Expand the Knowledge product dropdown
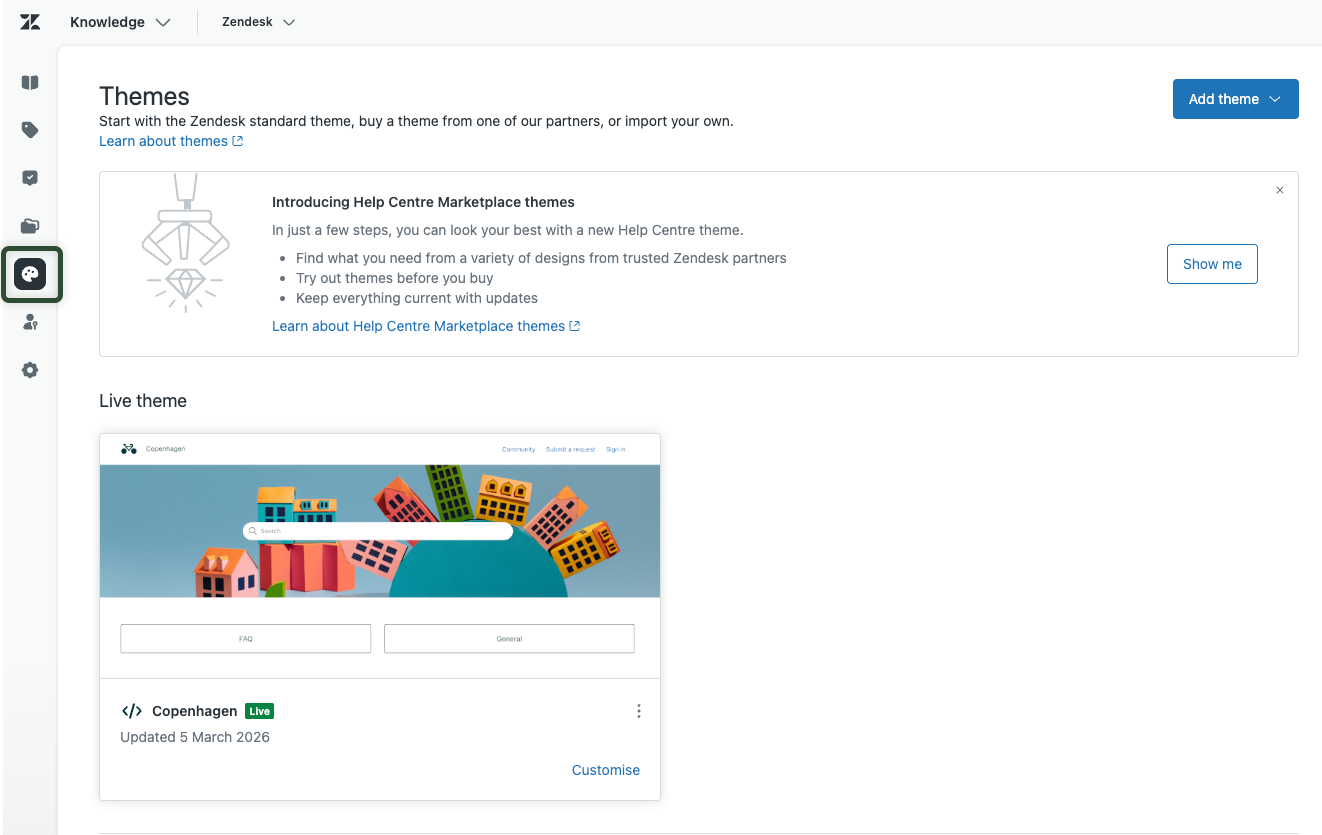 point(120,21)
